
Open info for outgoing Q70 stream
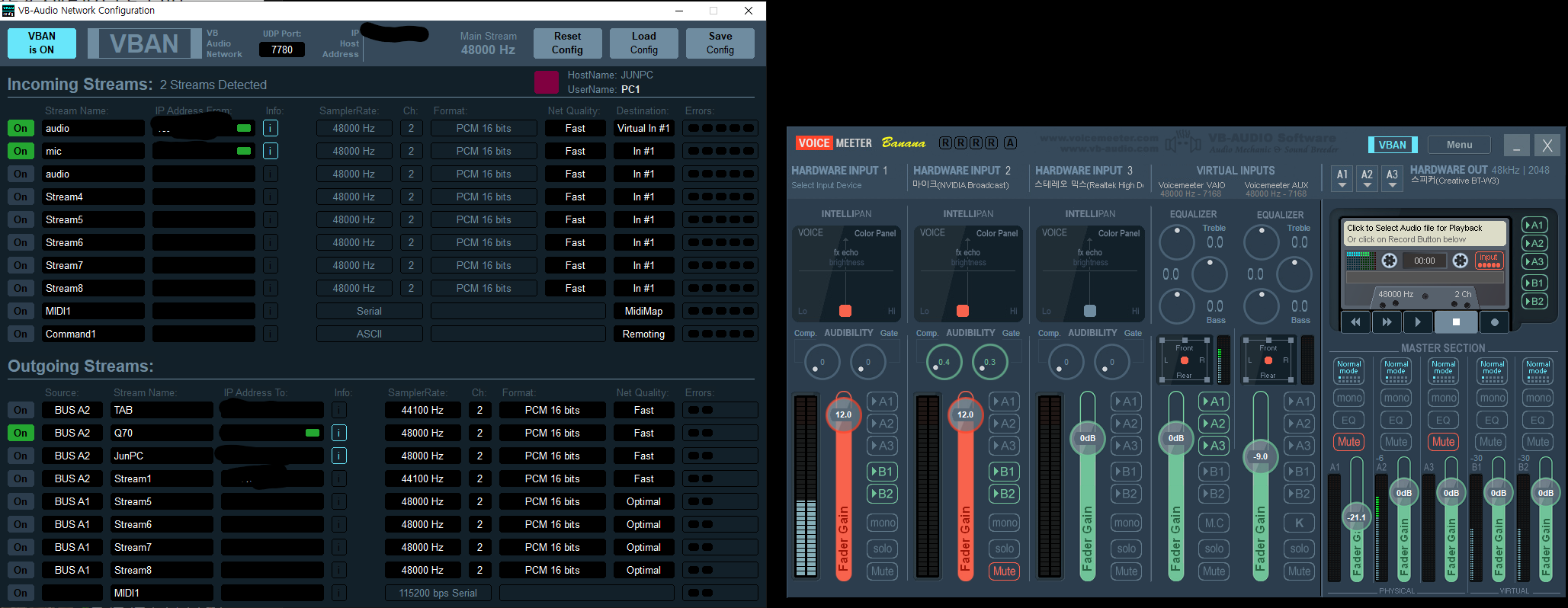pyautogui.click(x=338, y=433)
